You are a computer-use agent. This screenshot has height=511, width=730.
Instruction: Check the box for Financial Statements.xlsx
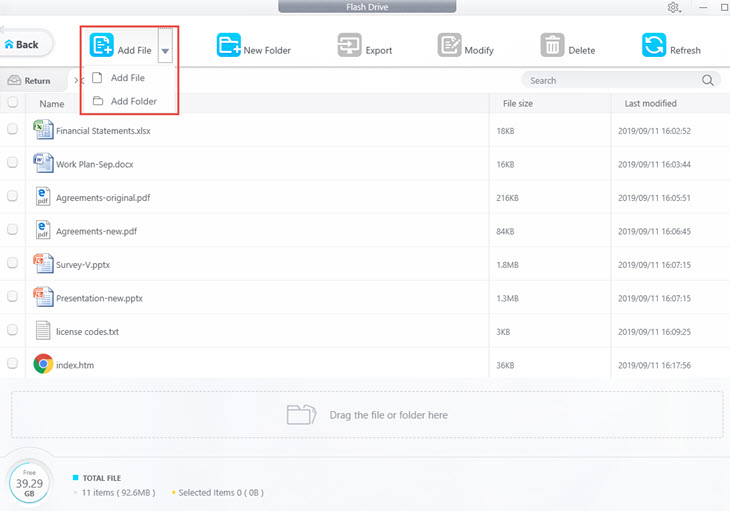pyautogui.click(x=13, y=128)
